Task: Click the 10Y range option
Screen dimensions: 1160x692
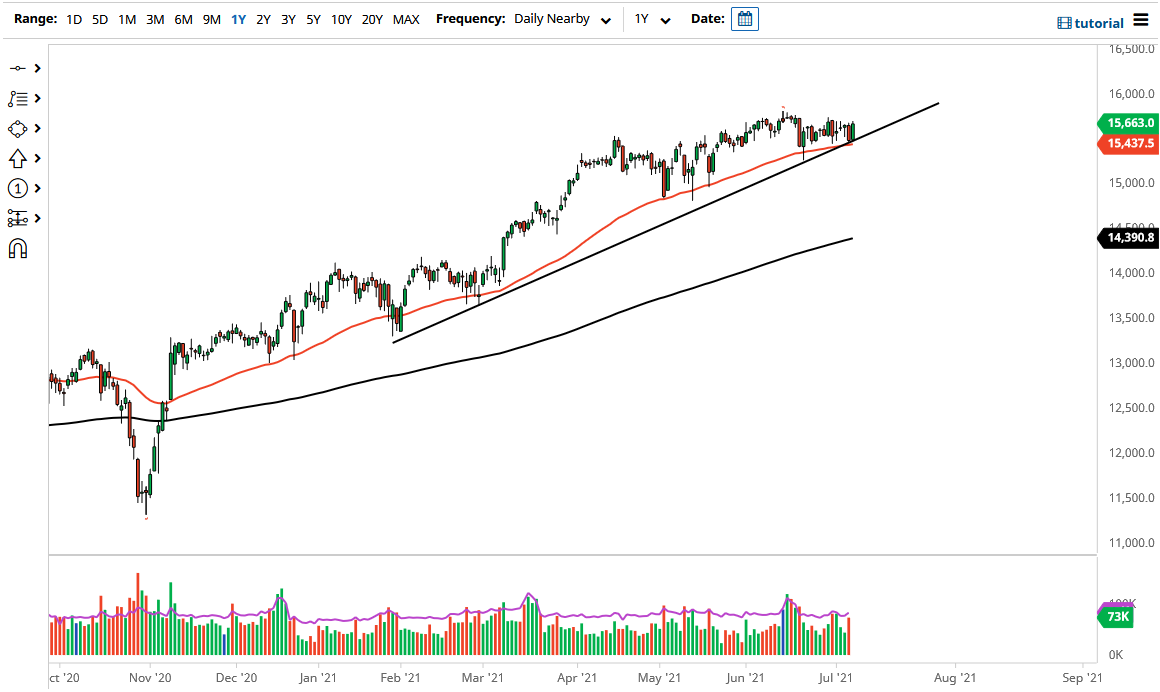Action: coord(340,19)
